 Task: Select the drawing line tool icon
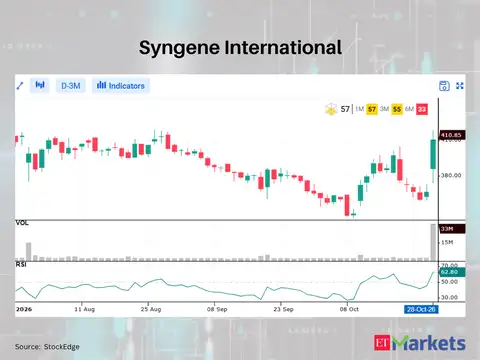20,86
